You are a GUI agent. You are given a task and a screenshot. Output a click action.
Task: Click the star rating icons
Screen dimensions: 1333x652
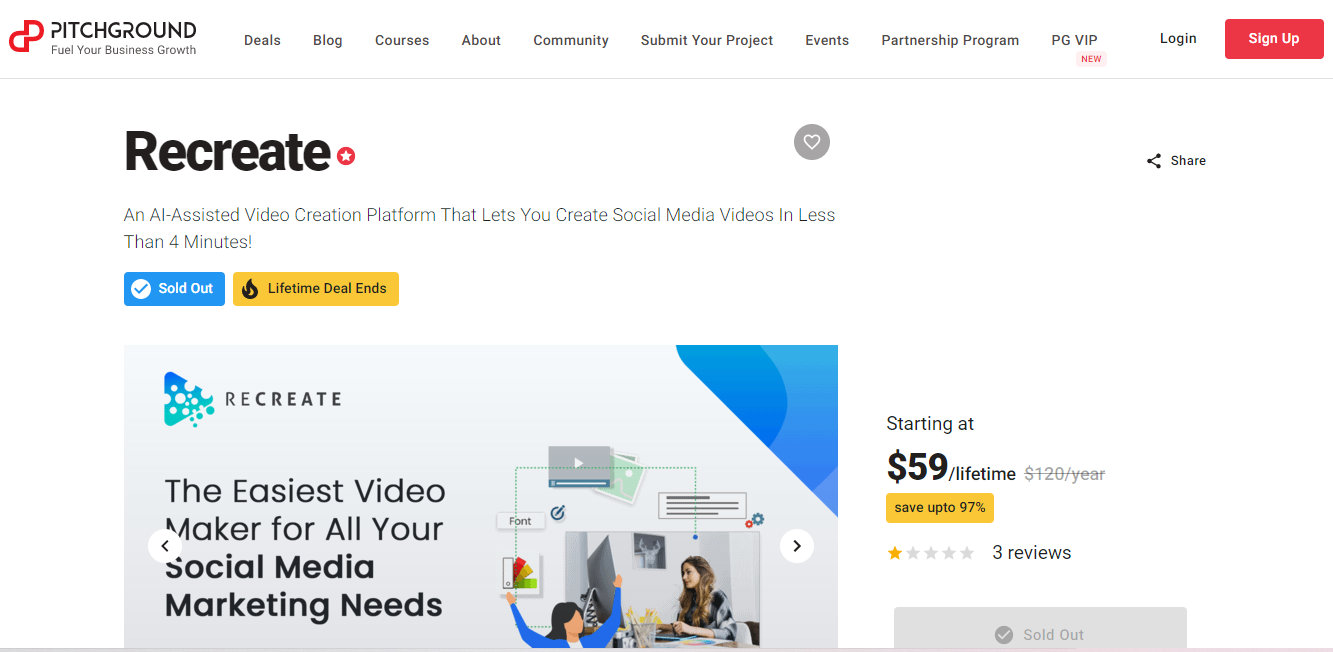[x=931, y=553]
